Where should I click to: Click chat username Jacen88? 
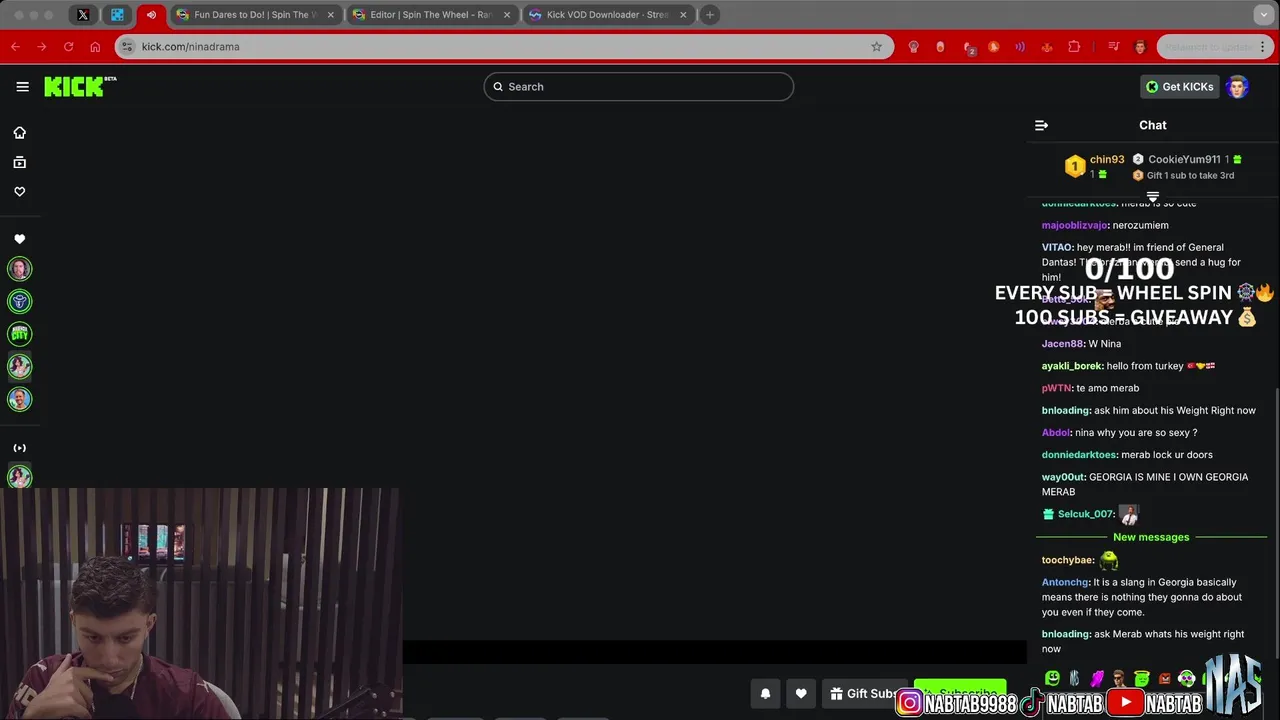click(1062, 344)
